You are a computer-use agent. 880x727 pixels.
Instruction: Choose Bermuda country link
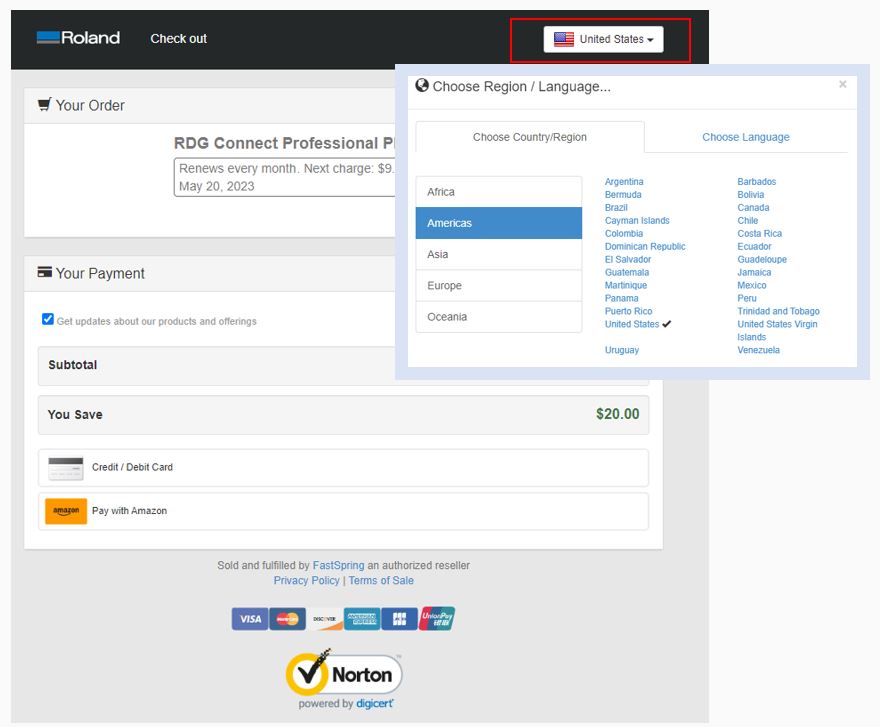click(623, 194)
